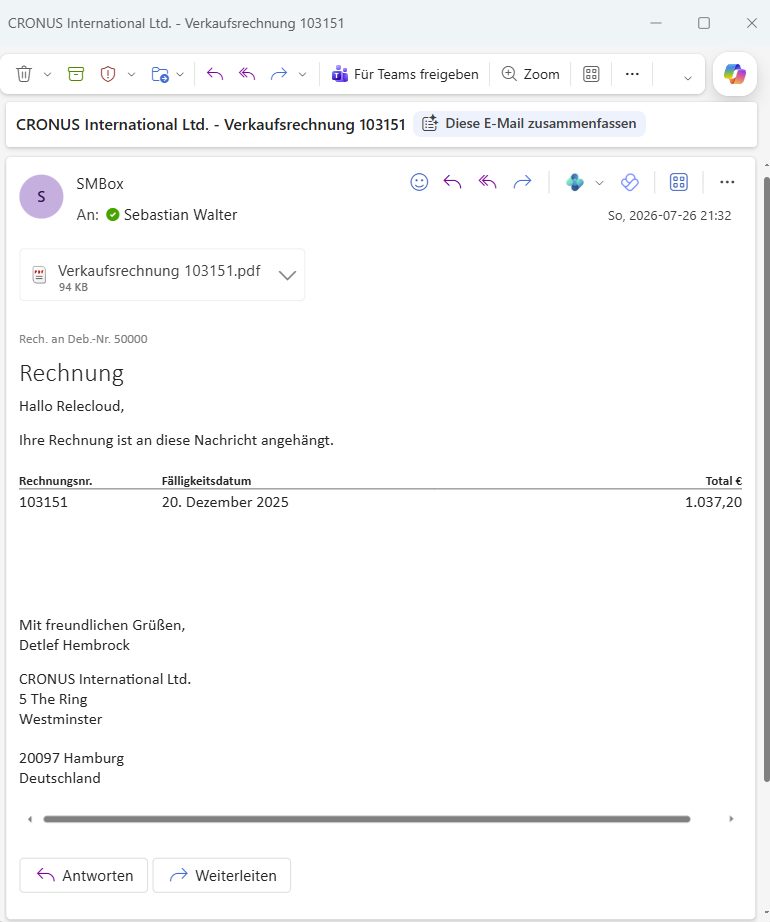Forward from message header
The width and height of the screenshot is (770, 922).
pos(522,182)
